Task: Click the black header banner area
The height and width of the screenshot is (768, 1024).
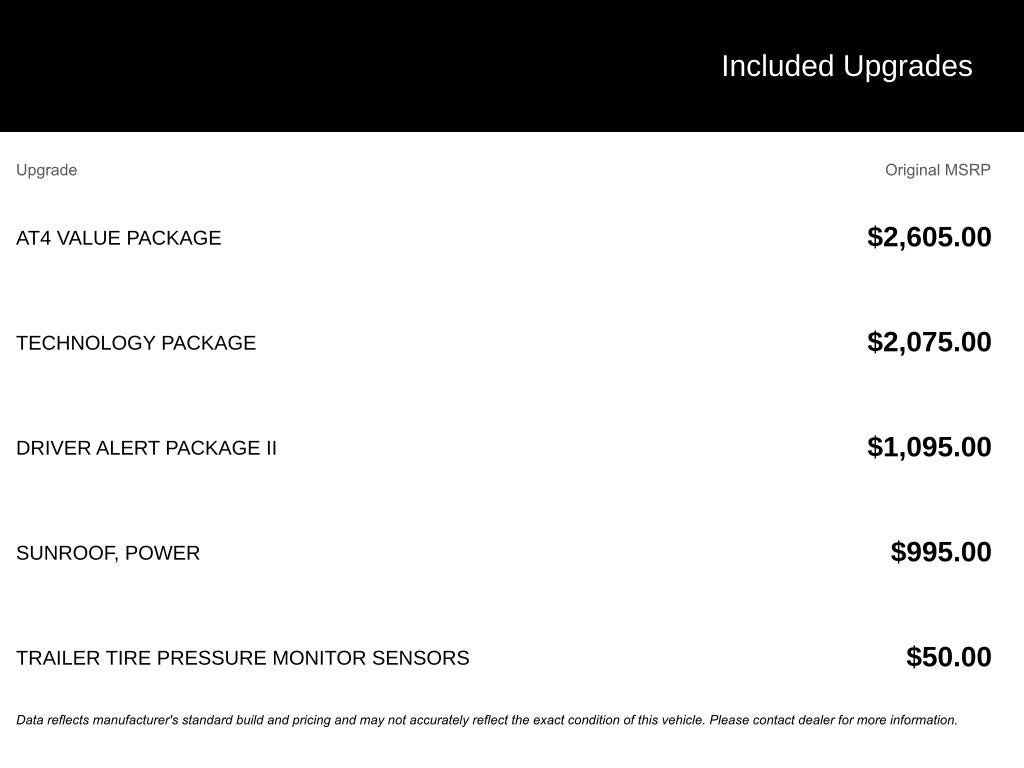Action: point(512,66)
